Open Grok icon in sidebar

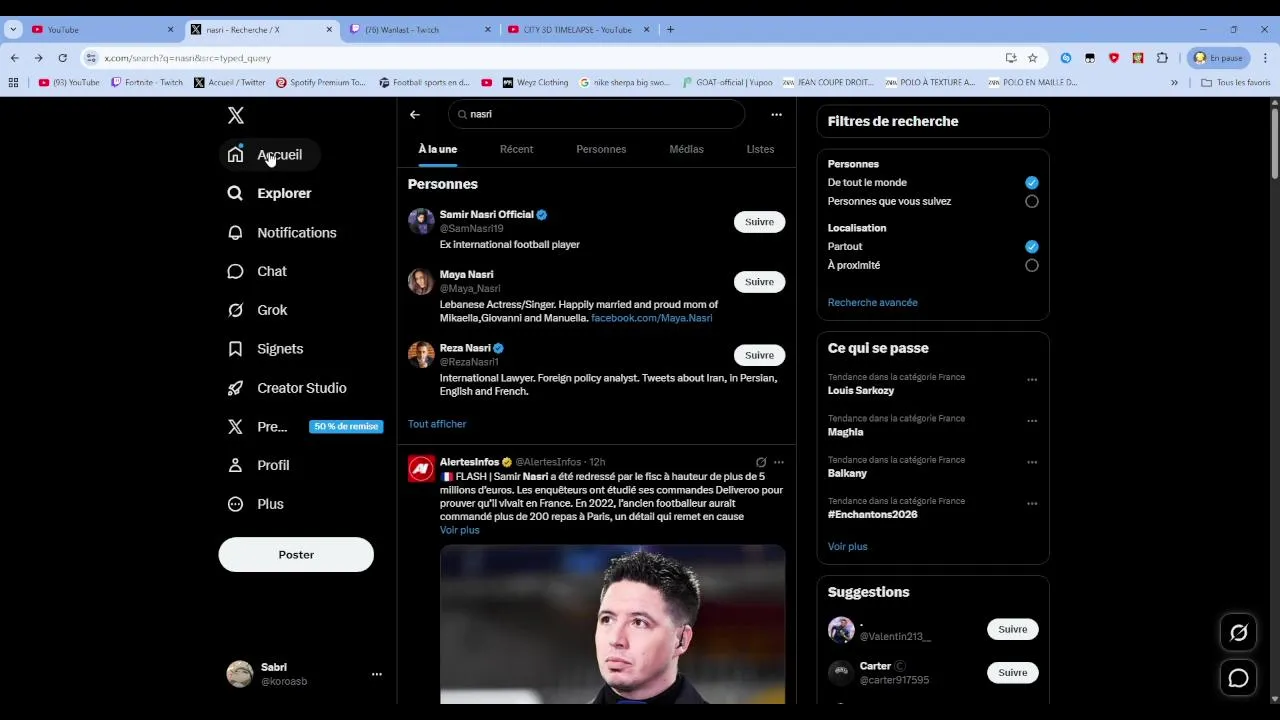235,310
